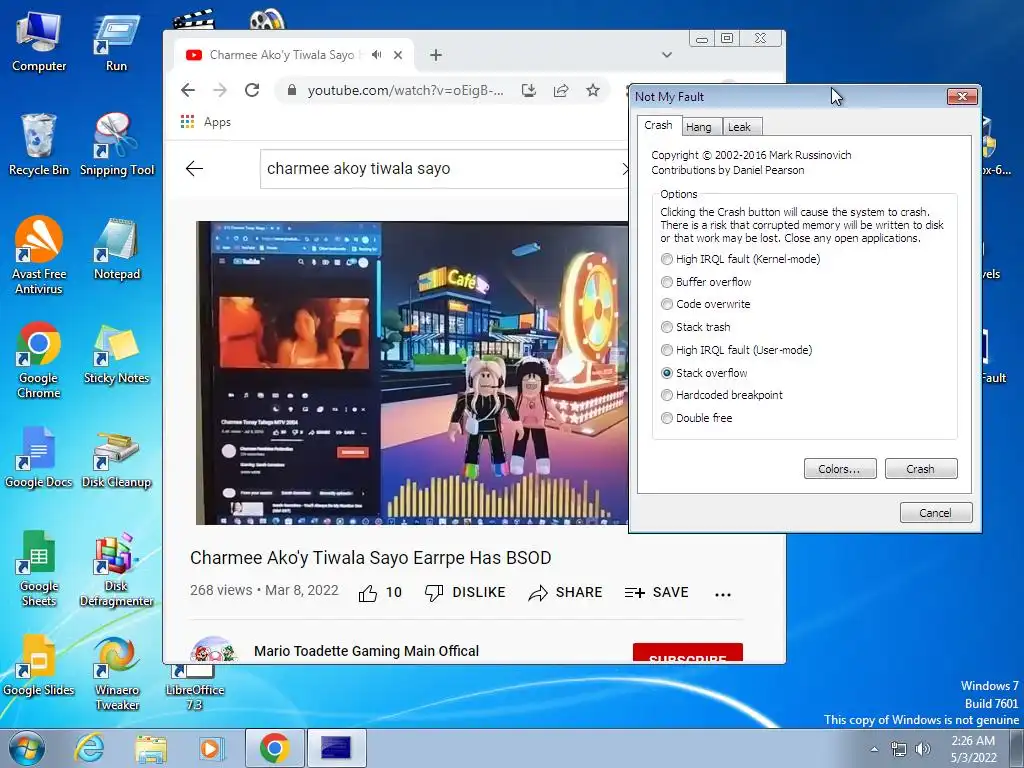Expand Chrome's tab search chevron
Screen dimensions: 1024x768
point(666,55)
